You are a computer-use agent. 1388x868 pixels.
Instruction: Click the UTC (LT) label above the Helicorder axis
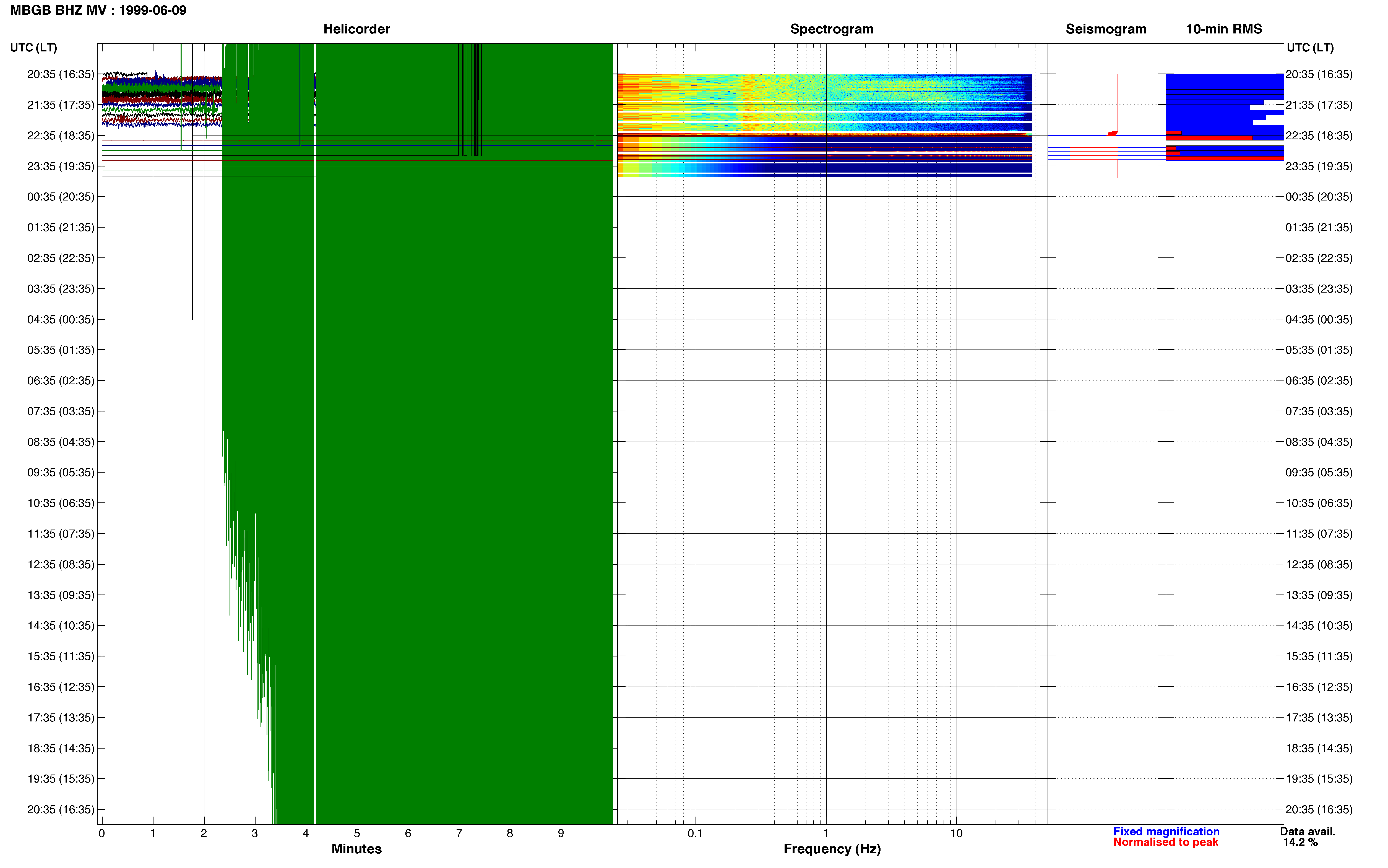34,48
